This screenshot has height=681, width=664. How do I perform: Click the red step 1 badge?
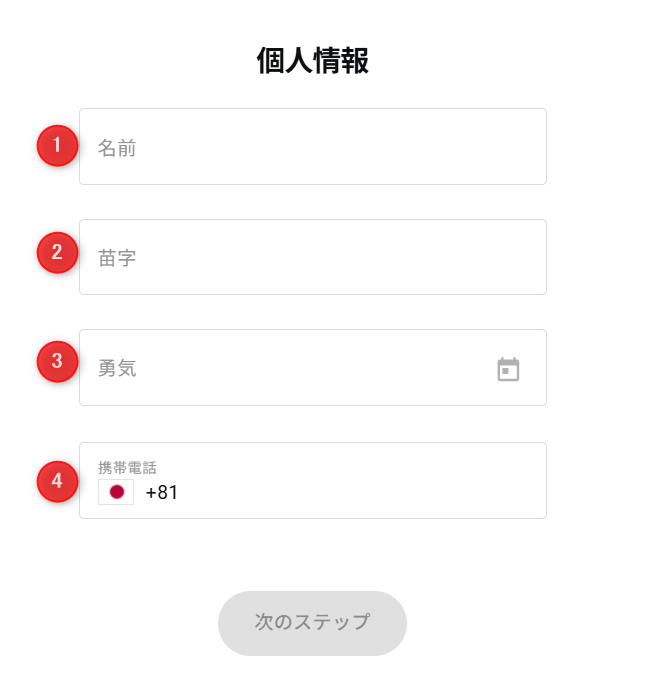pyautogui.click(x=57, y=145)
